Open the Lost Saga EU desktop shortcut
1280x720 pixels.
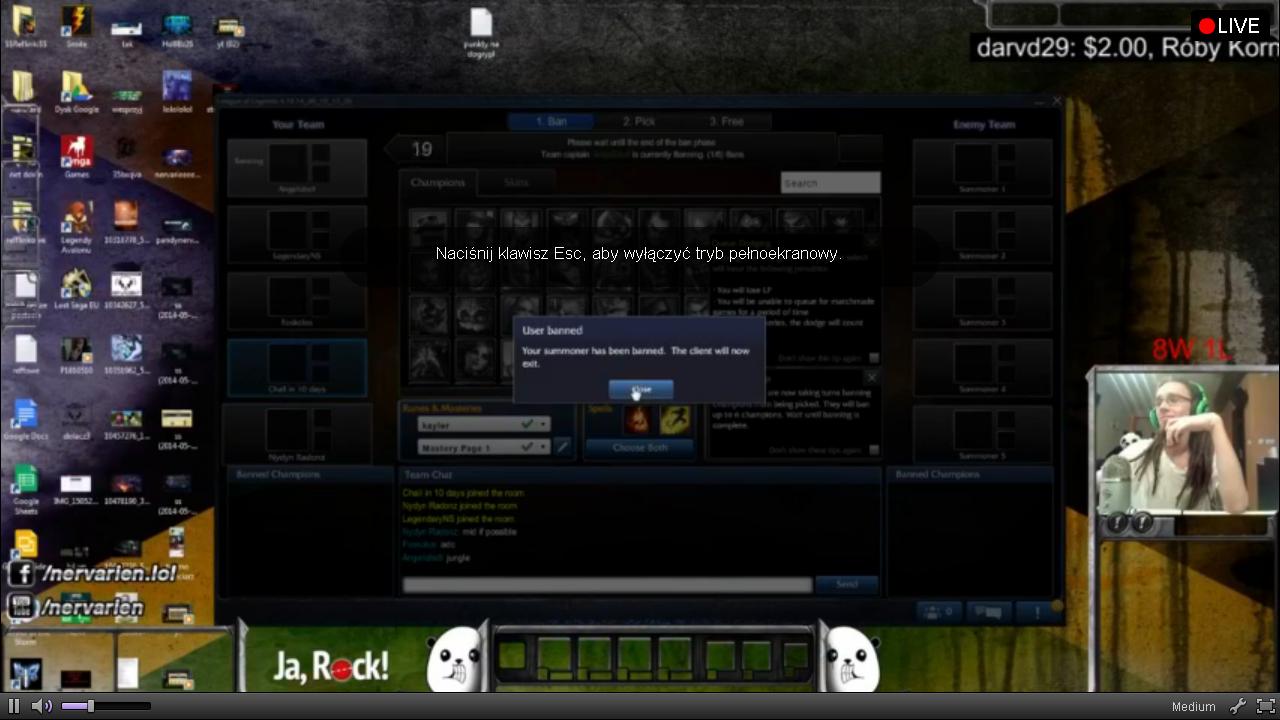coord(76,290)
